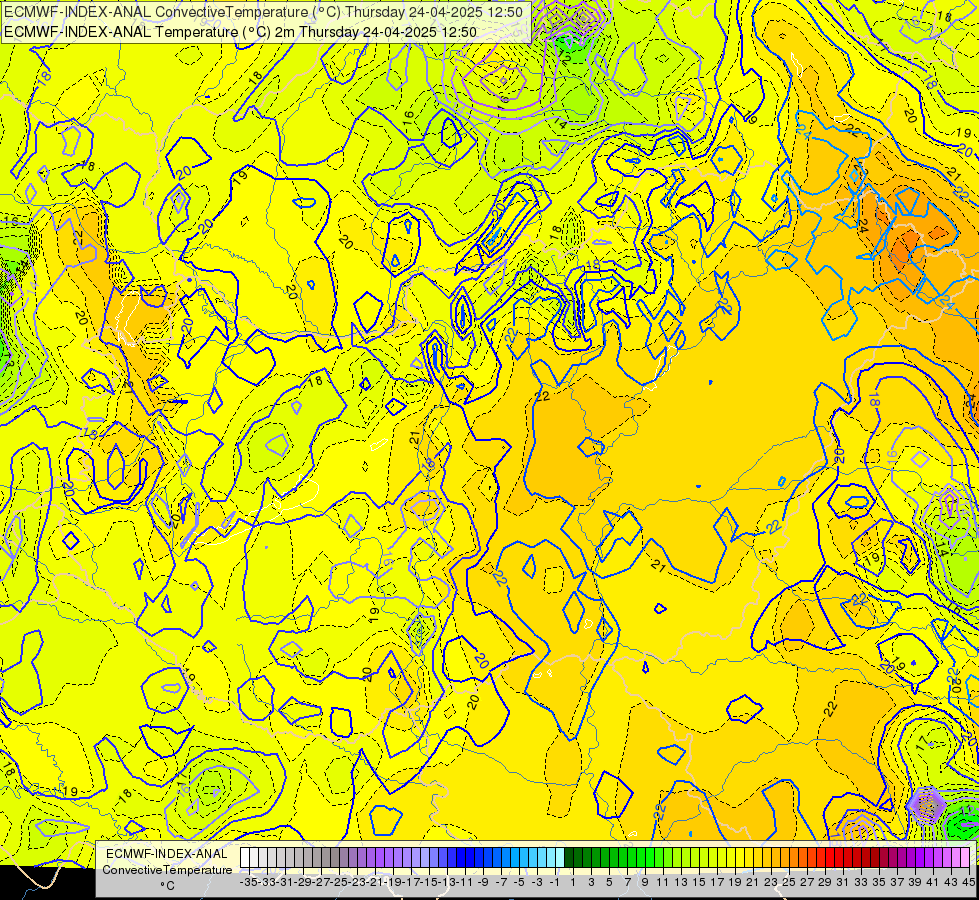Click the ConvectiveTemperature title line at the top
Image resolution: width=979 pixels, height=900 pixels.
tap(263, 12)
